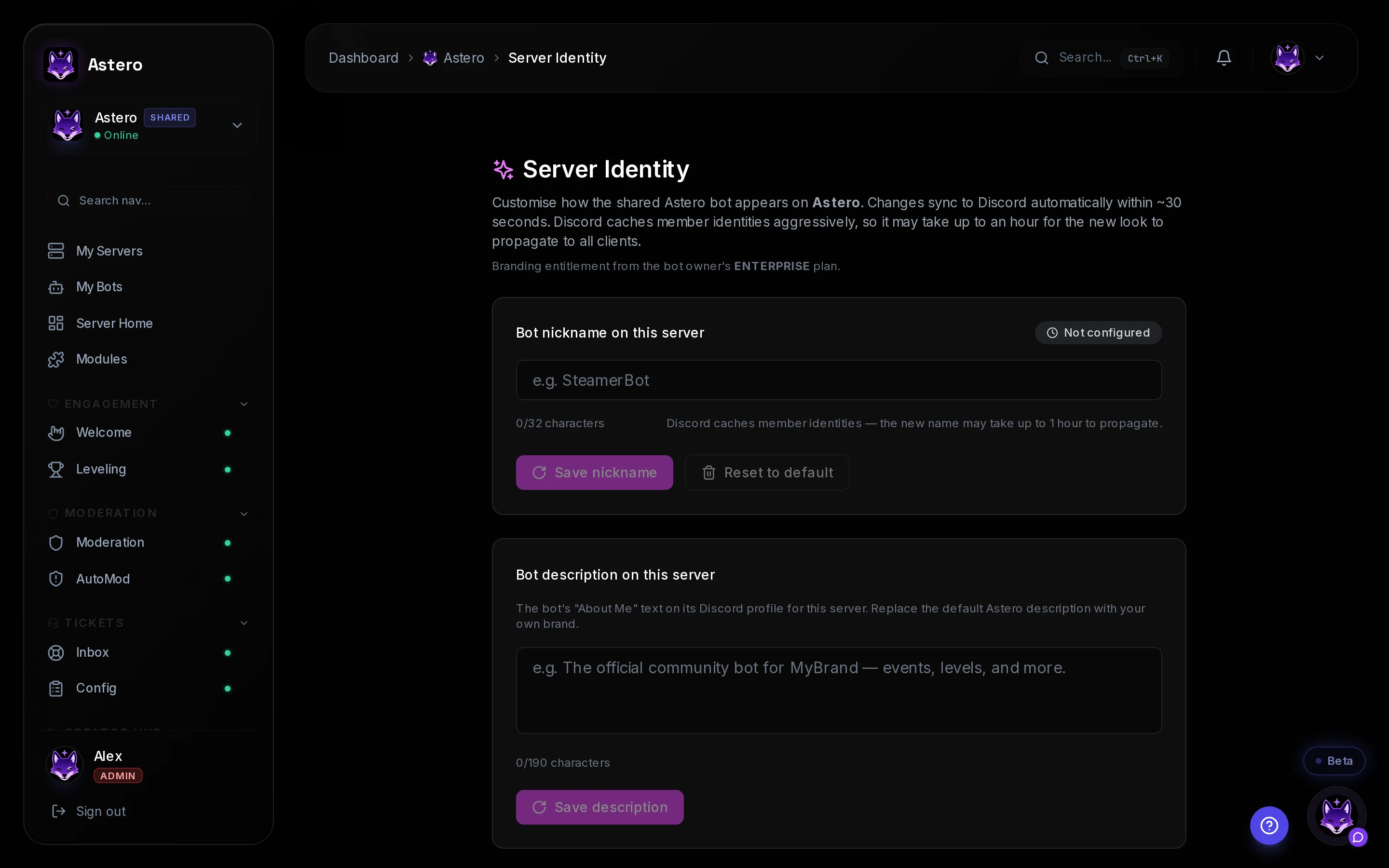
Task: Click Save description button
Action: 599,807
